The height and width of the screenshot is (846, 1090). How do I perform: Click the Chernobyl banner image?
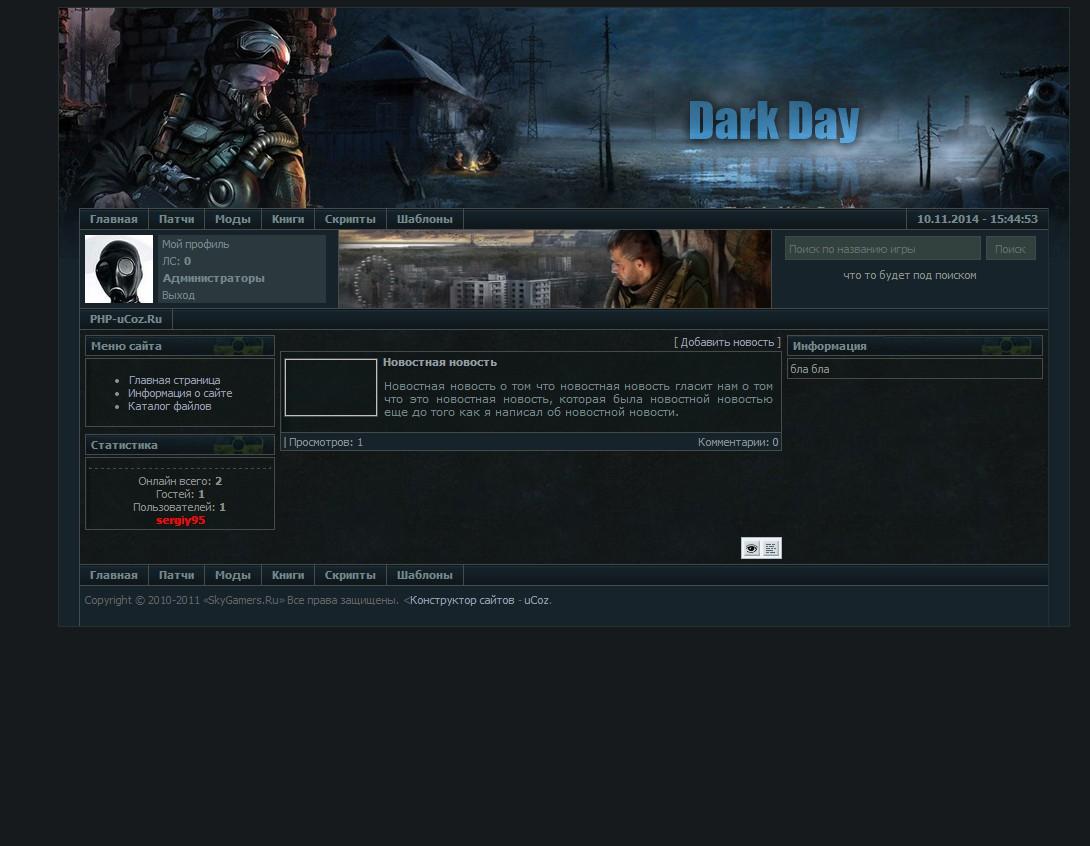point(554,269)
